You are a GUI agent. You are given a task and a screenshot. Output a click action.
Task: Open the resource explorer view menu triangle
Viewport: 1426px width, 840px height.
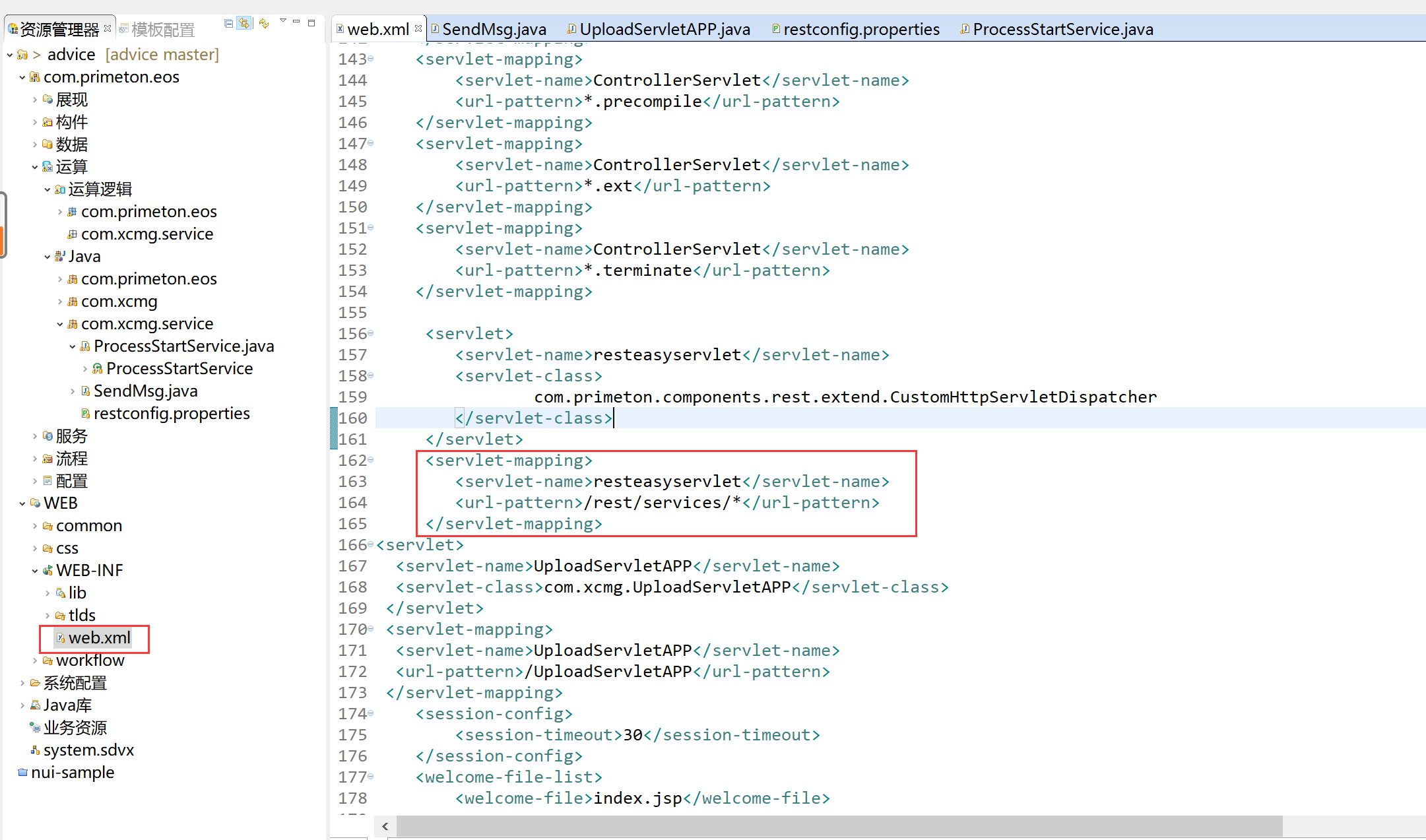pyautogui.click(x=283, y=21)
